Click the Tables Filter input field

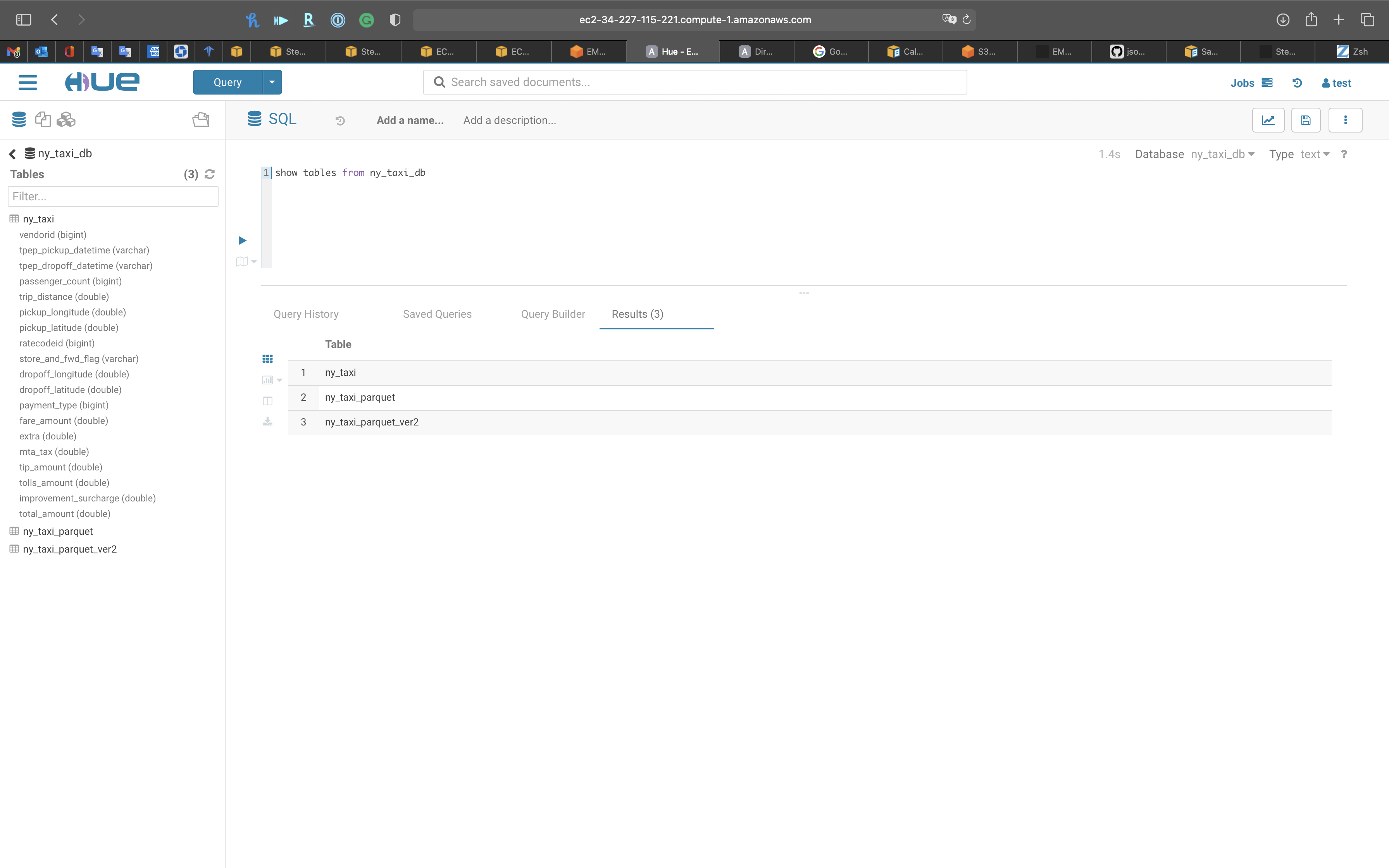(x=113, y=196)
